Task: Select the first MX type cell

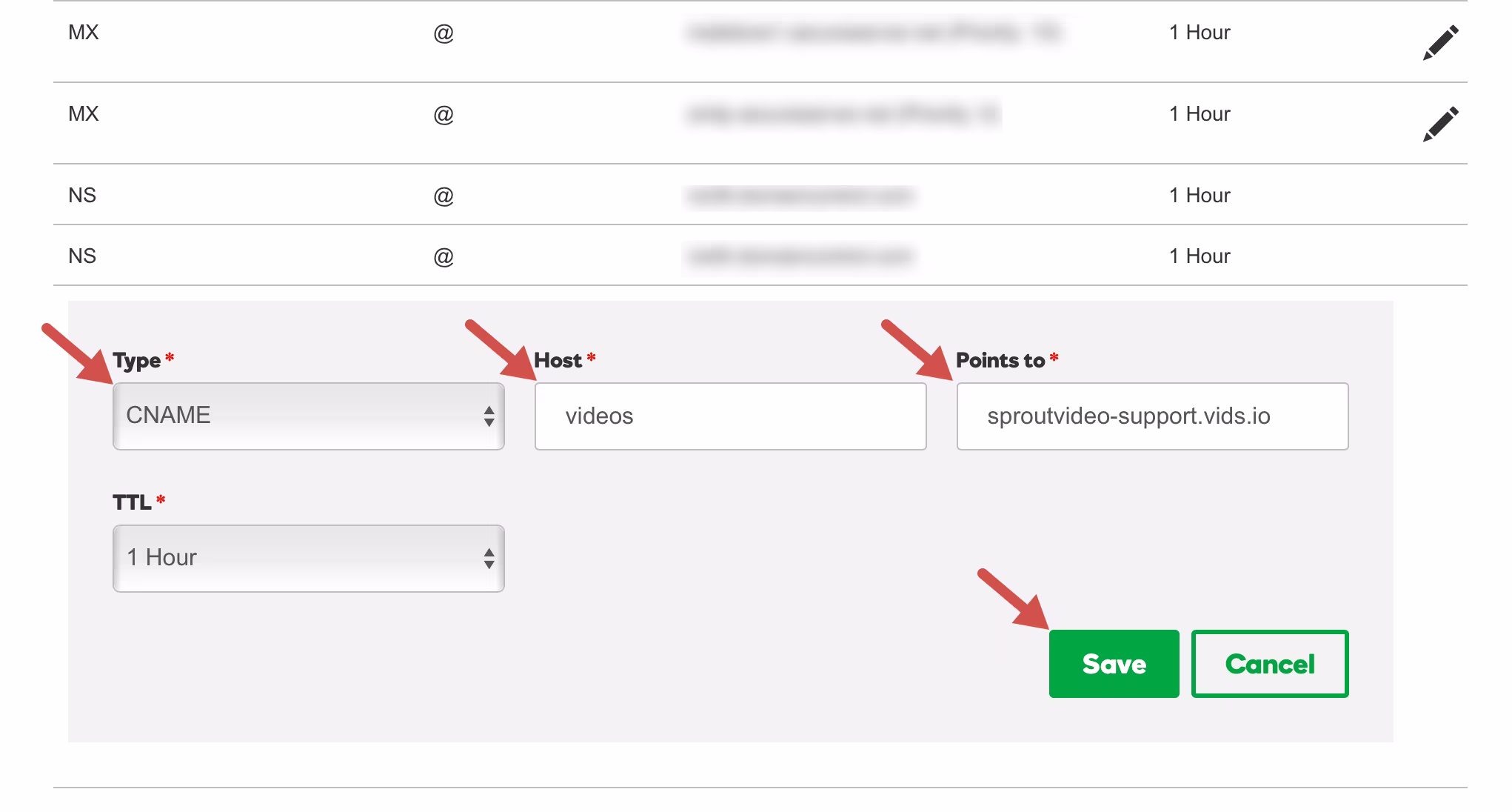Action: coord(84,33)
